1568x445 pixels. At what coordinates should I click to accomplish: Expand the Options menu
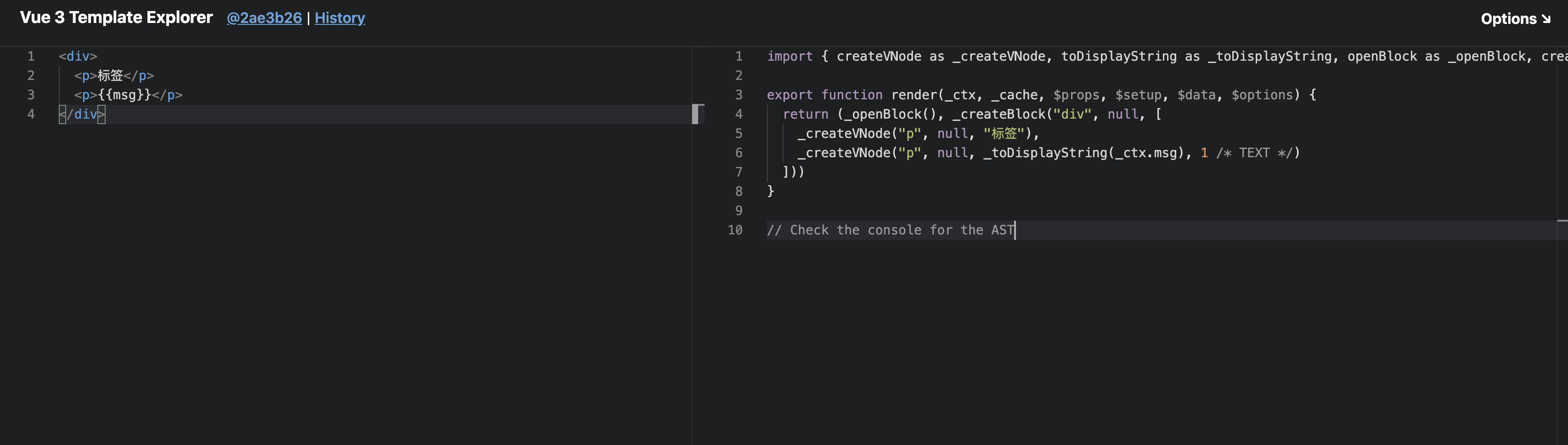click(x=1516, y=19)
